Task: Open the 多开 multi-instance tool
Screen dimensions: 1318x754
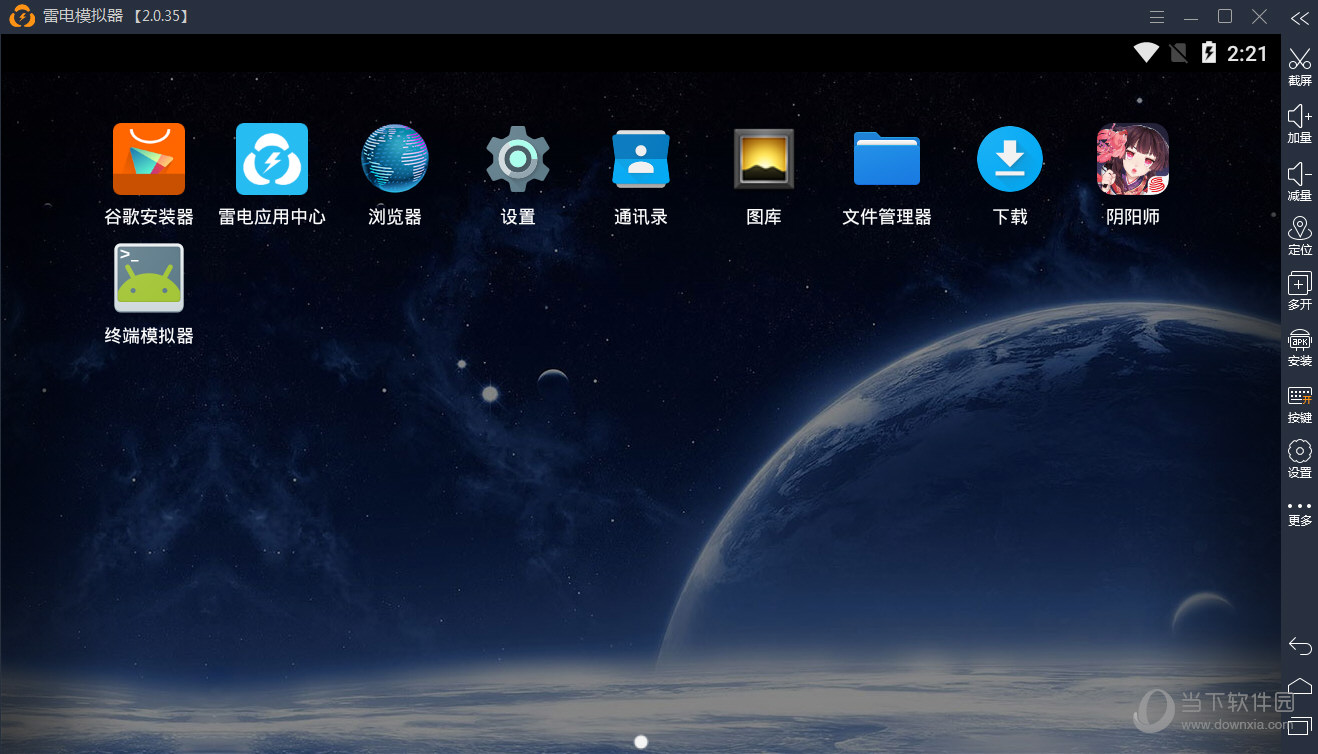Action: click(x=1300, y=291)
